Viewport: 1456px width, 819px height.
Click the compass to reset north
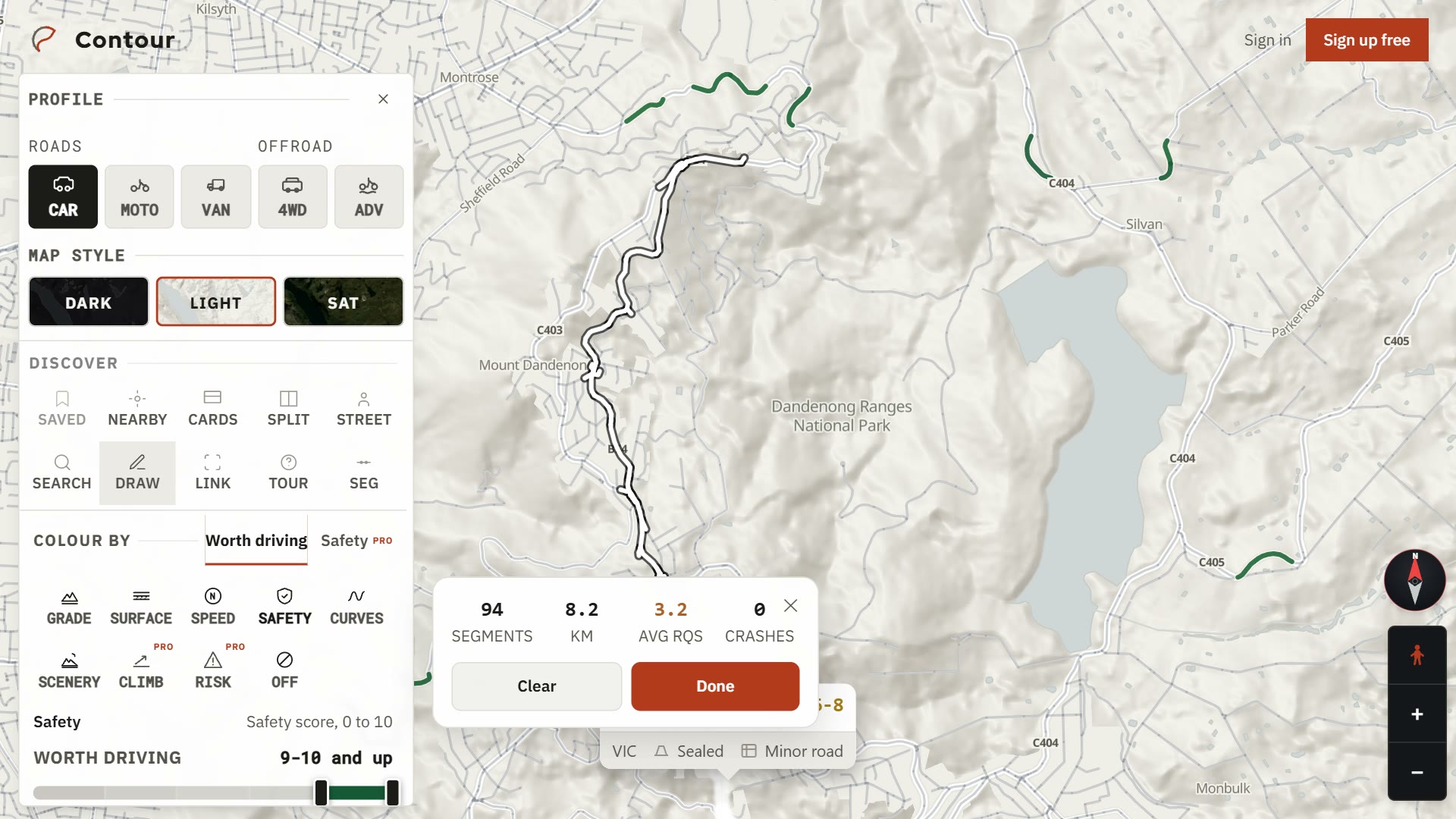[x=1415, y=581]
